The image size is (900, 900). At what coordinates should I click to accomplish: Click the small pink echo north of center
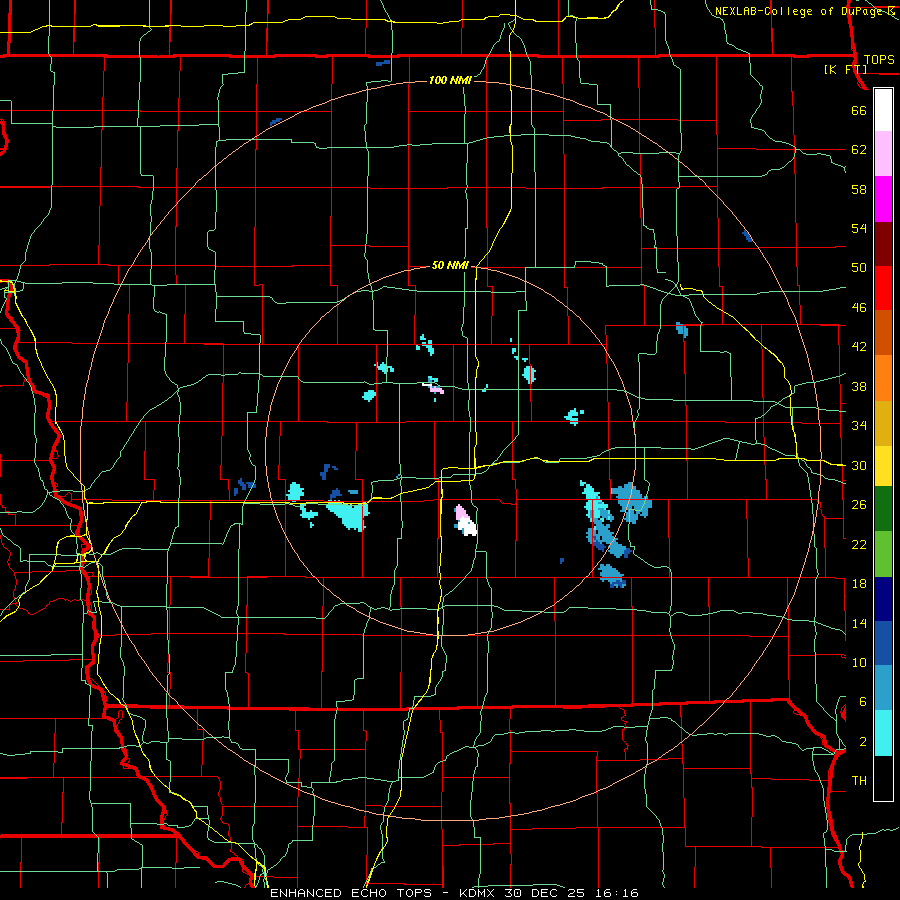pos(436,389)
